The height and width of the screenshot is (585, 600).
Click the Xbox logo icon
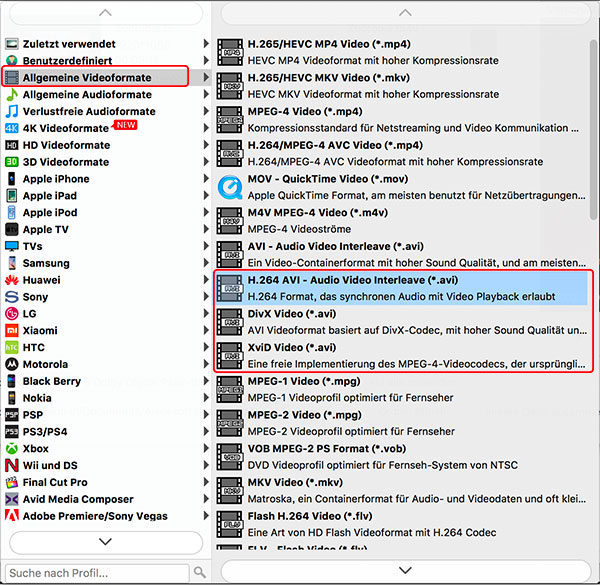(x=12, y=448)
